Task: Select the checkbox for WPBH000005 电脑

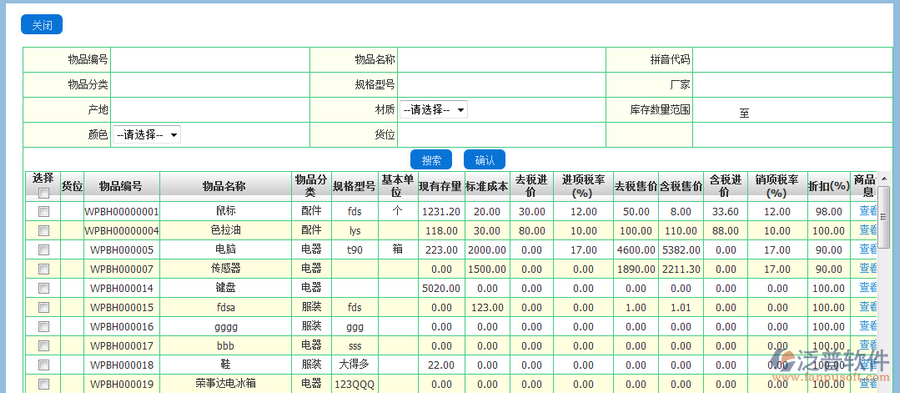Action: pos(43,250)
